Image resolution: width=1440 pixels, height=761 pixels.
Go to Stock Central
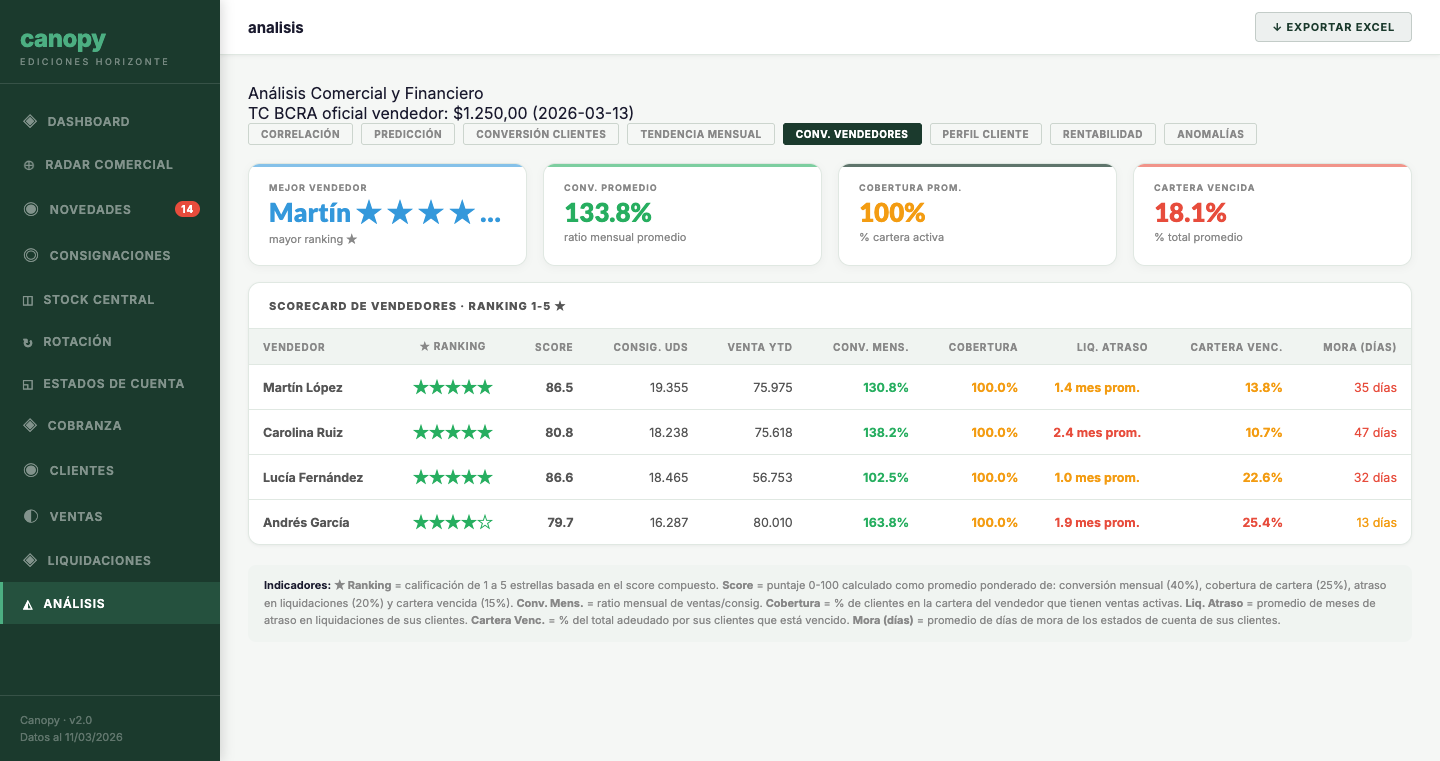pyautogui.click(x=110, y=300)
